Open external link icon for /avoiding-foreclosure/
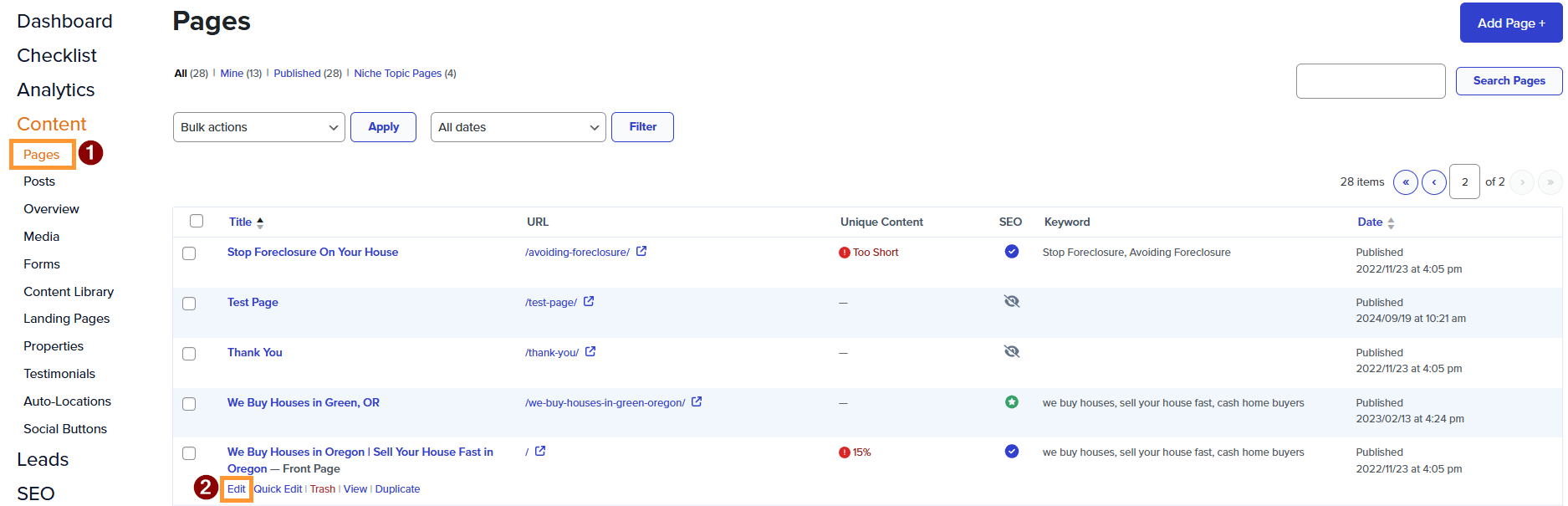This screenshot has height=506, width=1568. tap(641, 251)
